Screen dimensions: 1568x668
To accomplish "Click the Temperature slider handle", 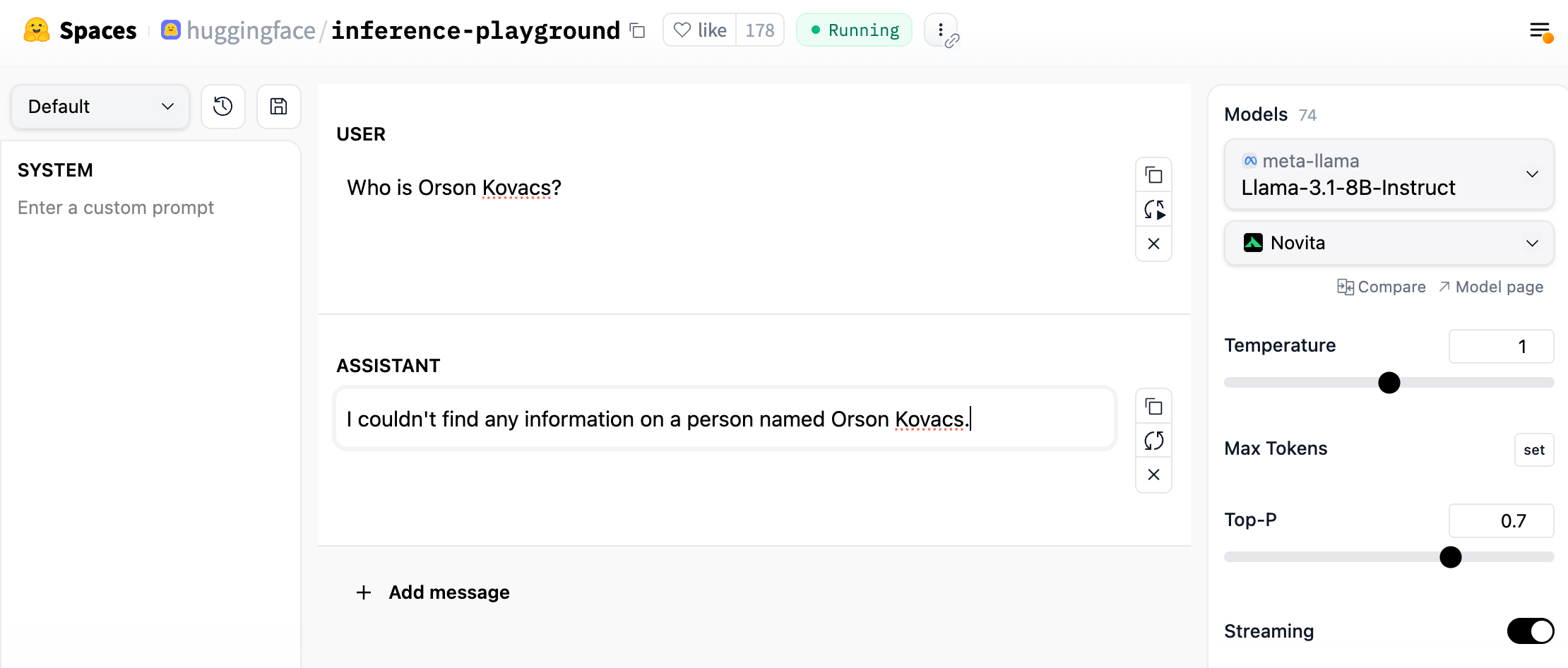I will coord(1389,383).
